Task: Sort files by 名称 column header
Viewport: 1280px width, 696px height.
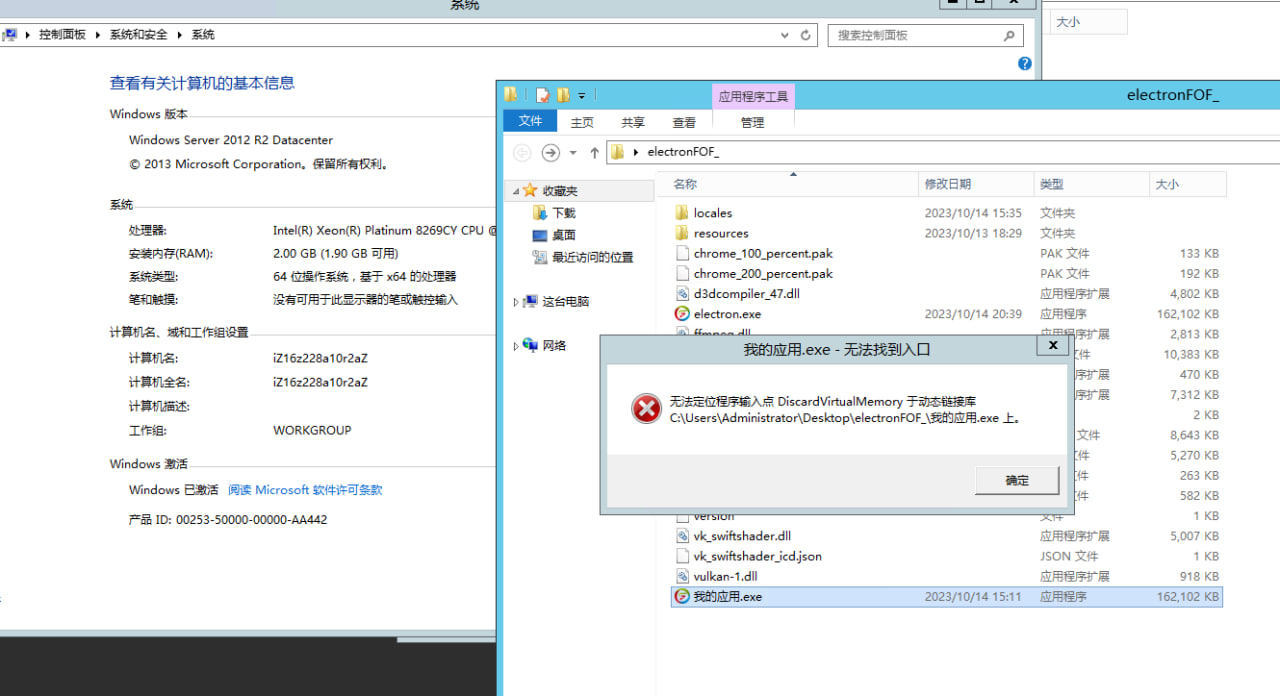Action: click(789, 184)
